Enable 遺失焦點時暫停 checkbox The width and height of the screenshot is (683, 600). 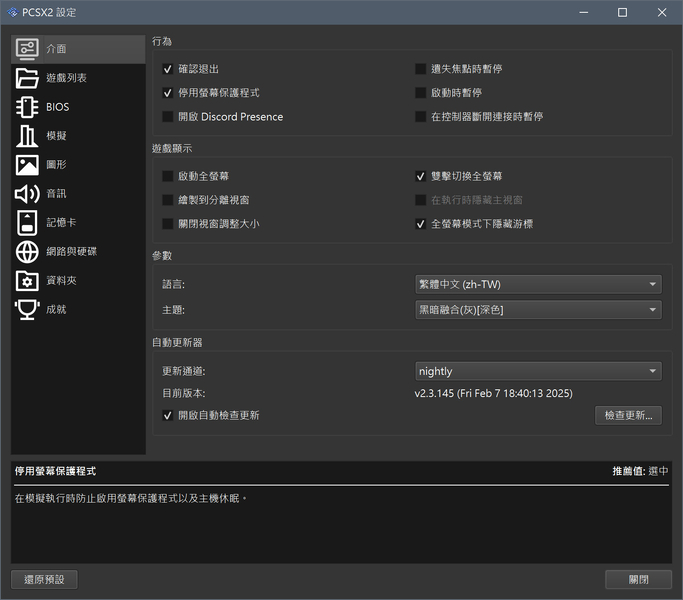(420, 69)
